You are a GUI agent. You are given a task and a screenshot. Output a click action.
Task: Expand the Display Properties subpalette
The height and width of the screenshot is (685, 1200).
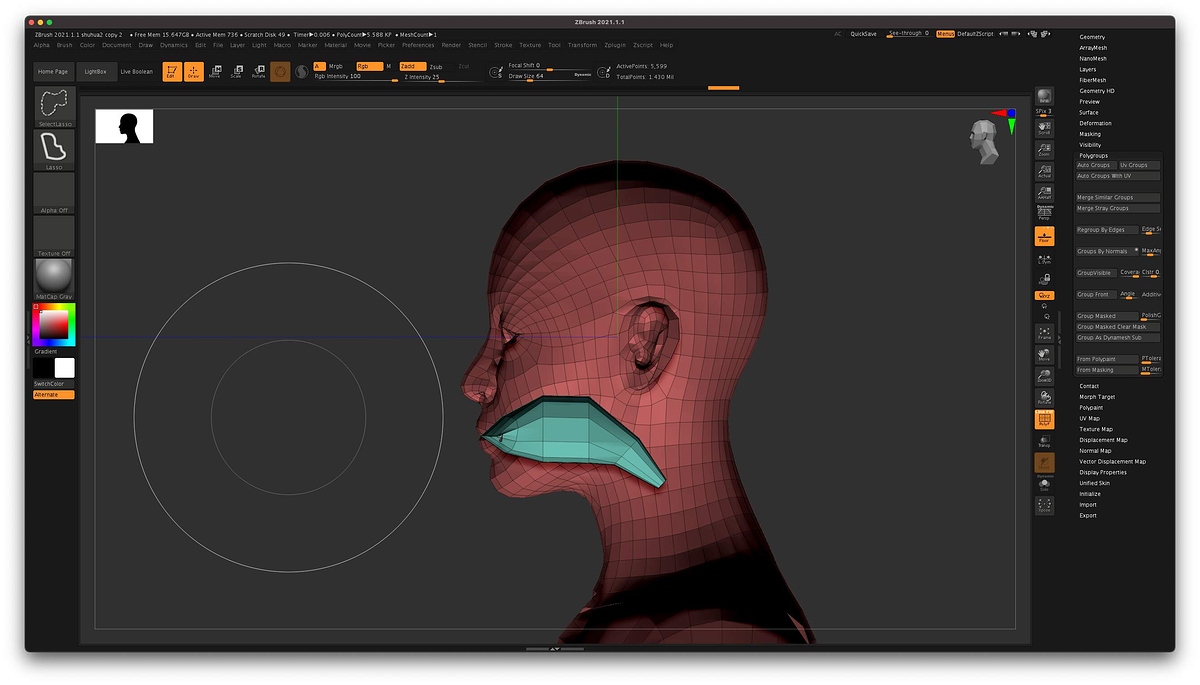pos(1103,472)
